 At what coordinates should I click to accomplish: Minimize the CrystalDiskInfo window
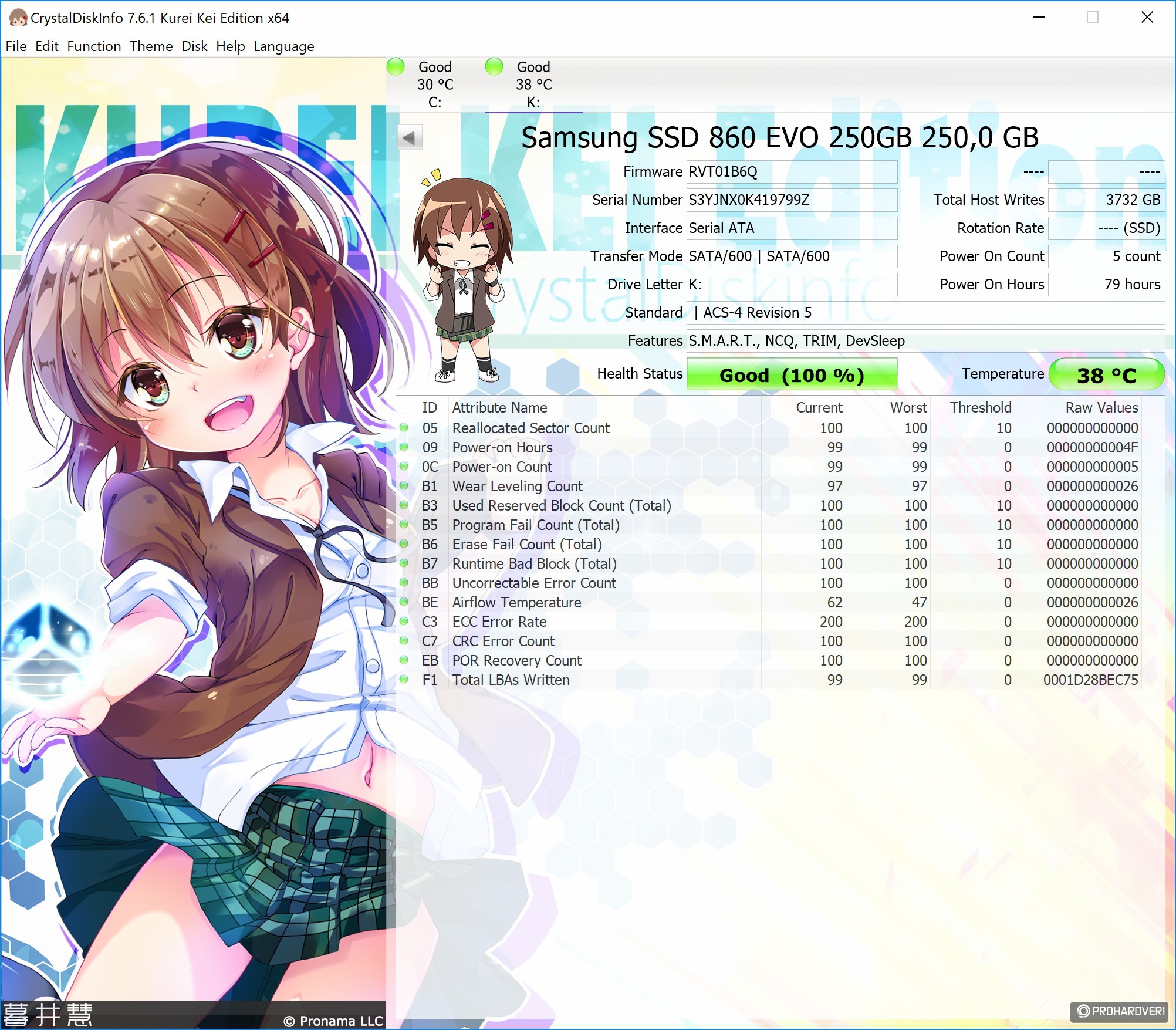pyautogui.click(x=1039, y=18)
